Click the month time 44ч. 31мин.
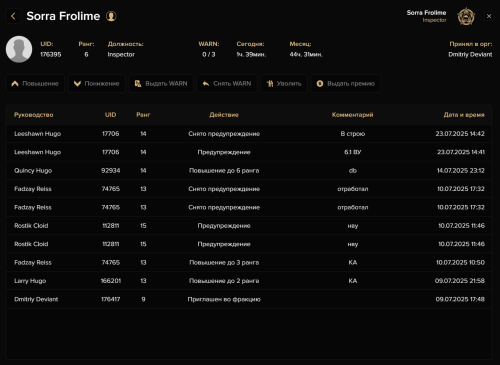The height and width of the screenshot is (365, 500). pyautogui.click(x=306, y=54)
